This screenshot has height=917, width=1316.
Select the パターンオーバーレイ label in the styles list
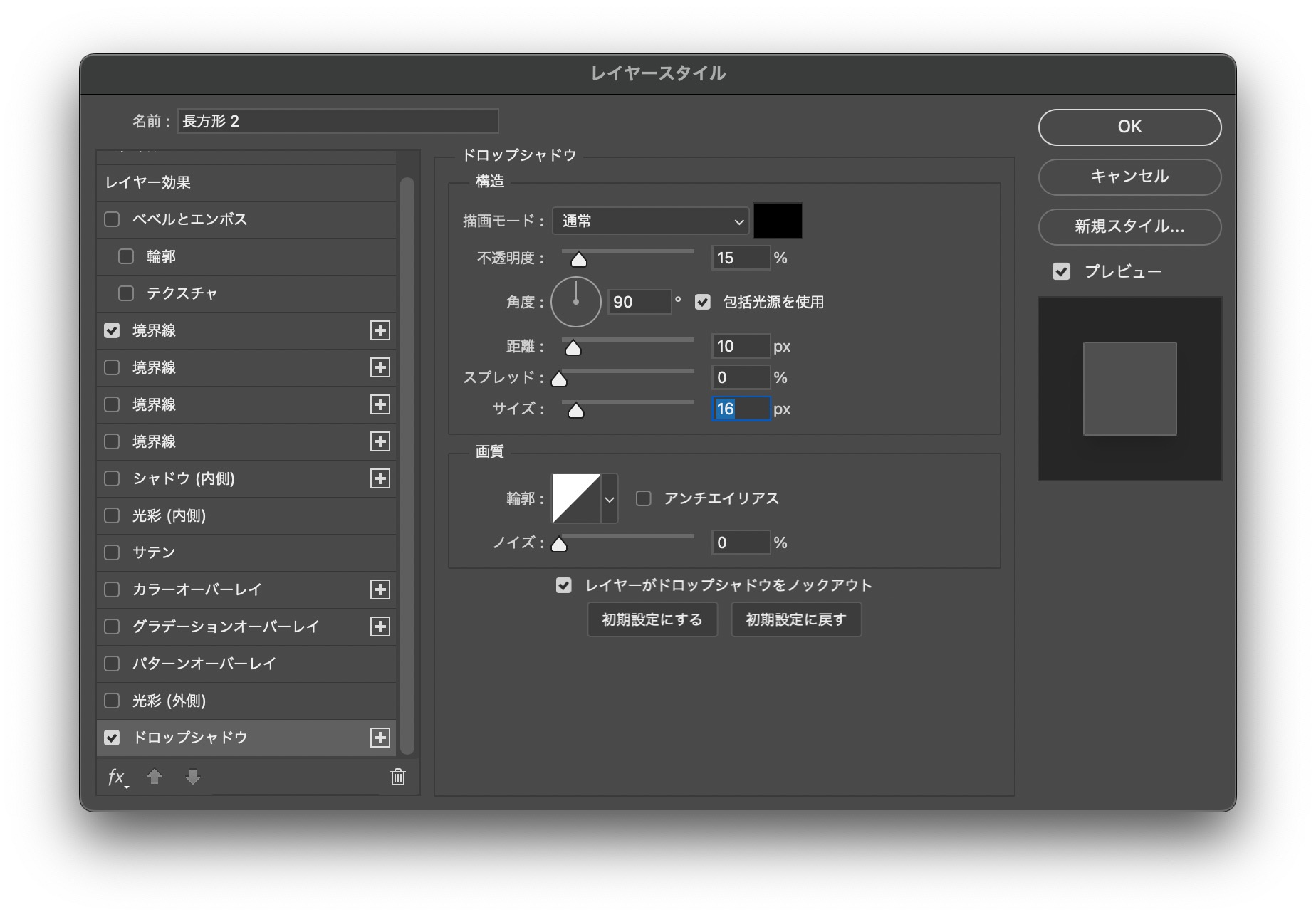204,664
